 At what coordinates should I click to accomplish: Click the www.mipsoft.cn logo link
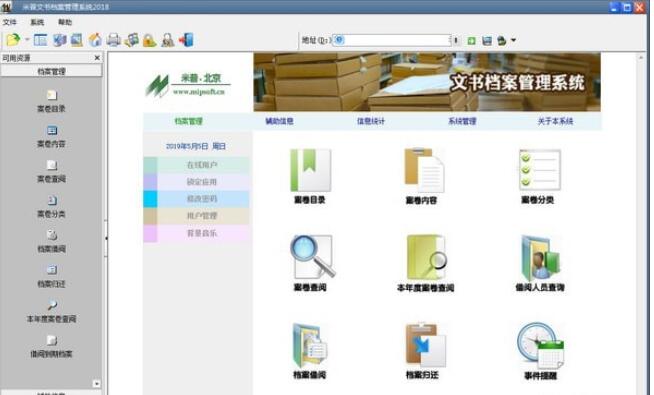199,91
